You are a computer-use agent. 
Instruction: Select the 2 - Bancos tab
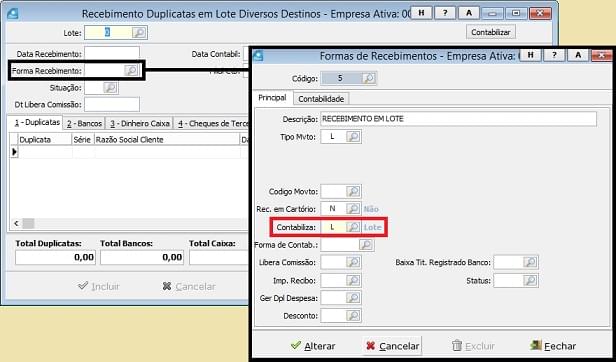(84, 123)
